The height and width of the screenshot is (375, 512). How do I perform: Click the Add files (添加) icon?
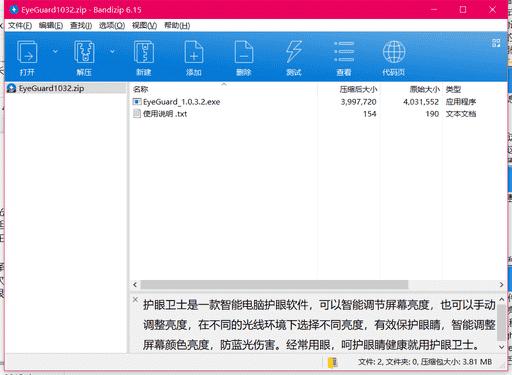(x=194, y=52)
